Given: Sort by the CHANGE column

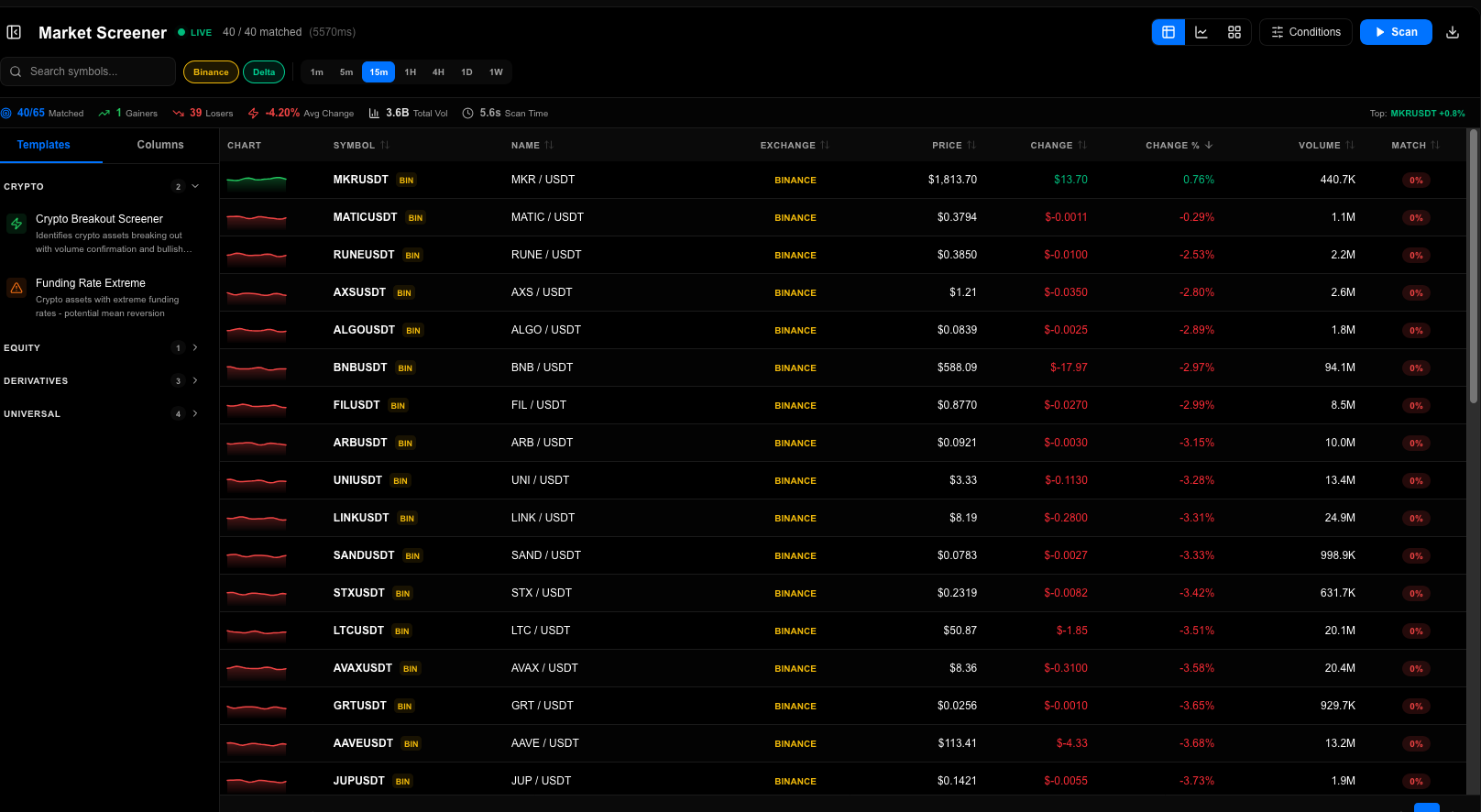Looking at the screenshot, I should click(x=1059, y=146).
